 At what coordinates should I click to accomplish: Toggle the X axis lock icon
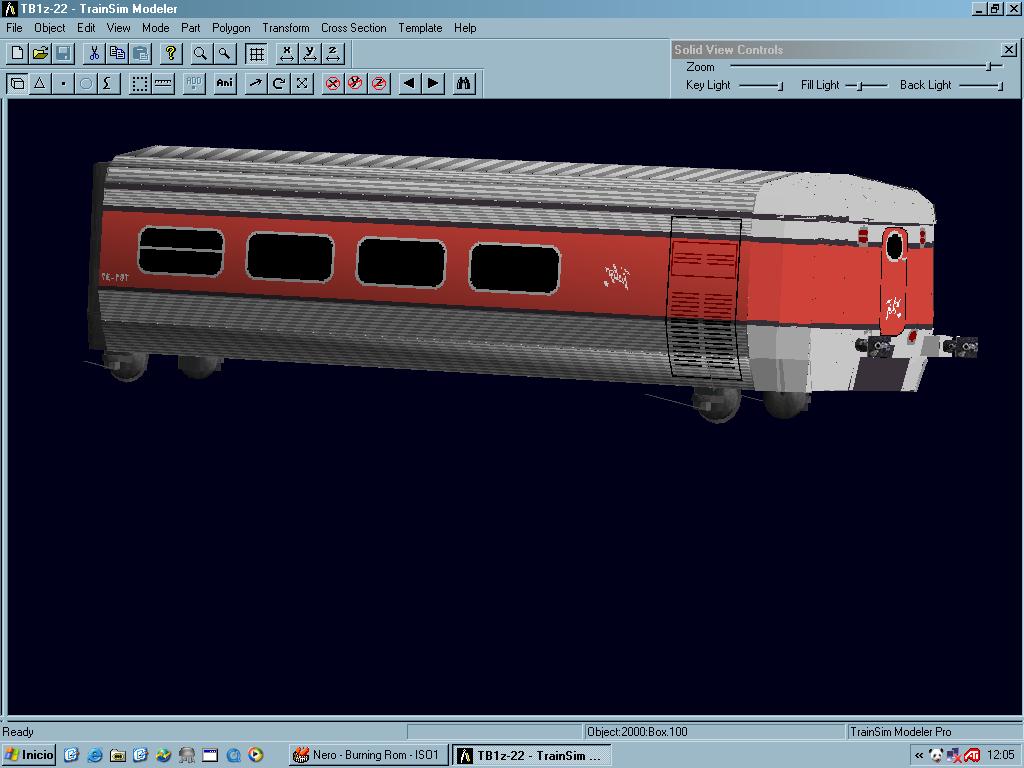coord(333,83)
